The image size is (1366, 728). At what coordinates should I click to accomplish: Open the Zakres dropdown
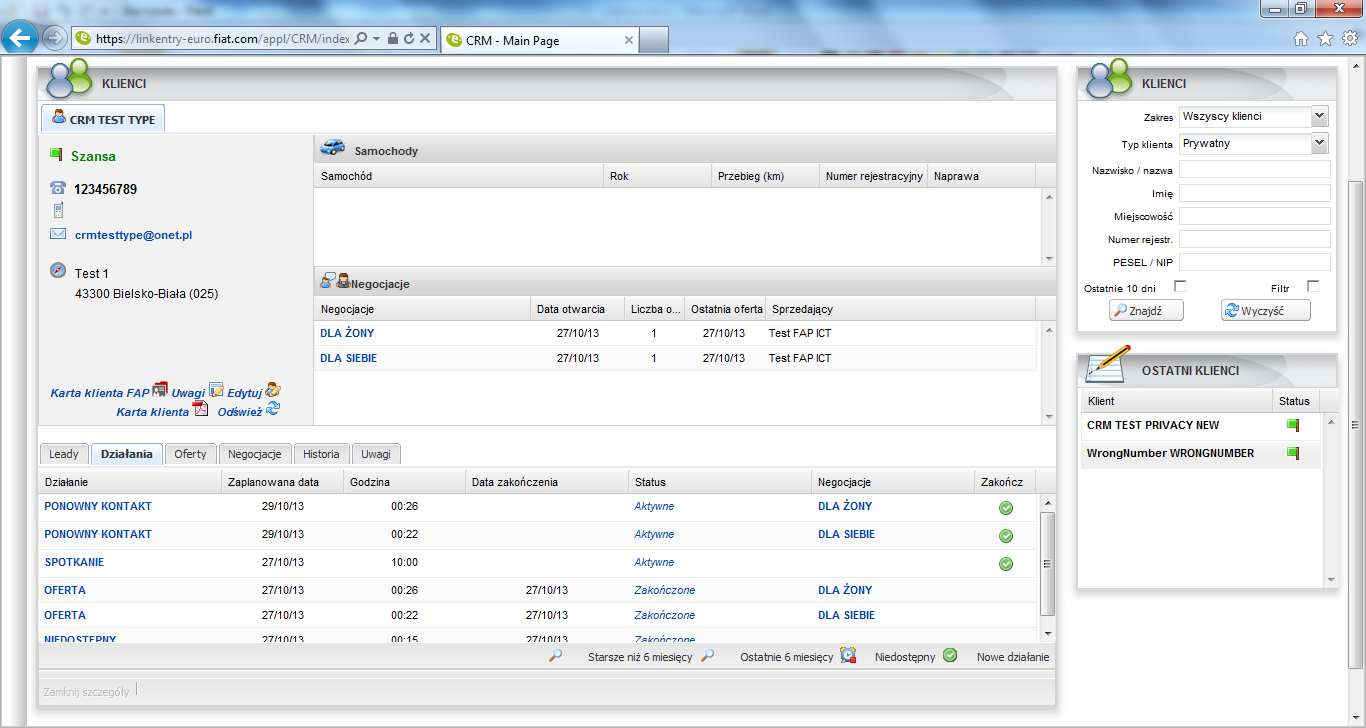tap(1319, 116)
